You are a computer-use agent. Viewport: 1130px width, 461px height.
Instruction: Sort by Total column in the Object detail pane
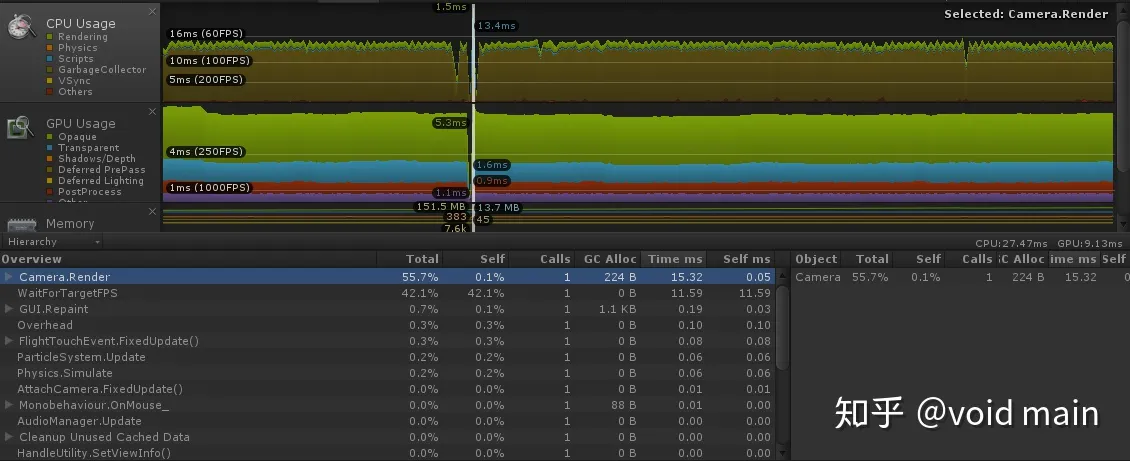(868, 259)
